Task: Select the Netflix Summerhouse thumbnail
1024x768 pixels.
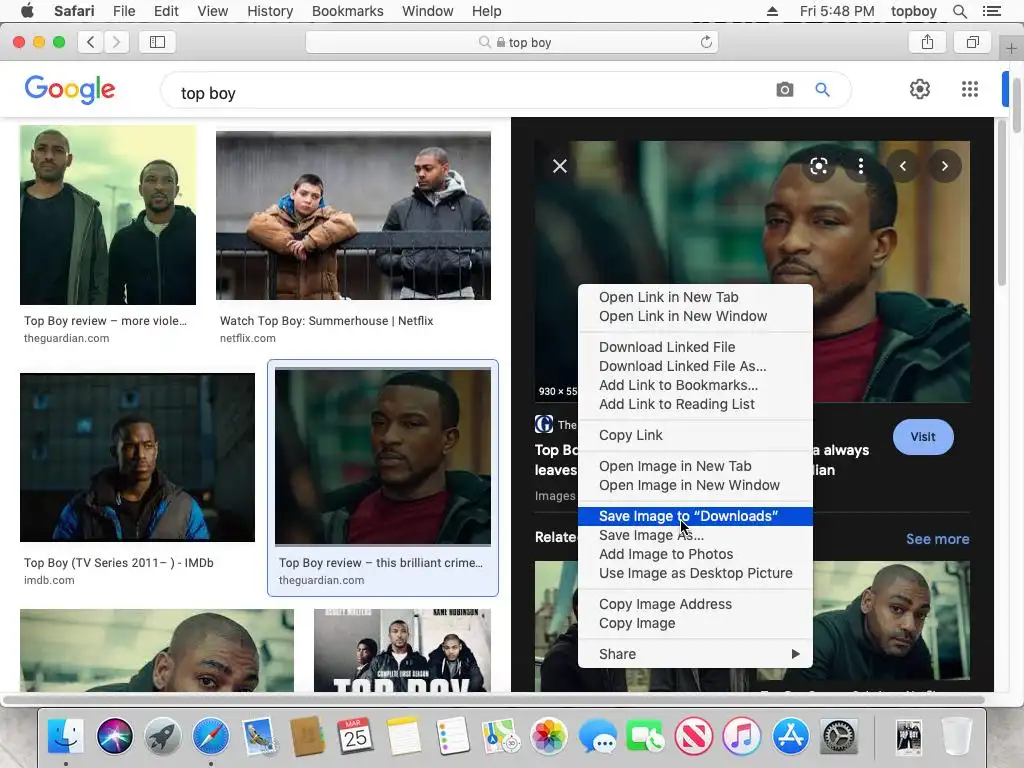Action: [x=353, y=215]
